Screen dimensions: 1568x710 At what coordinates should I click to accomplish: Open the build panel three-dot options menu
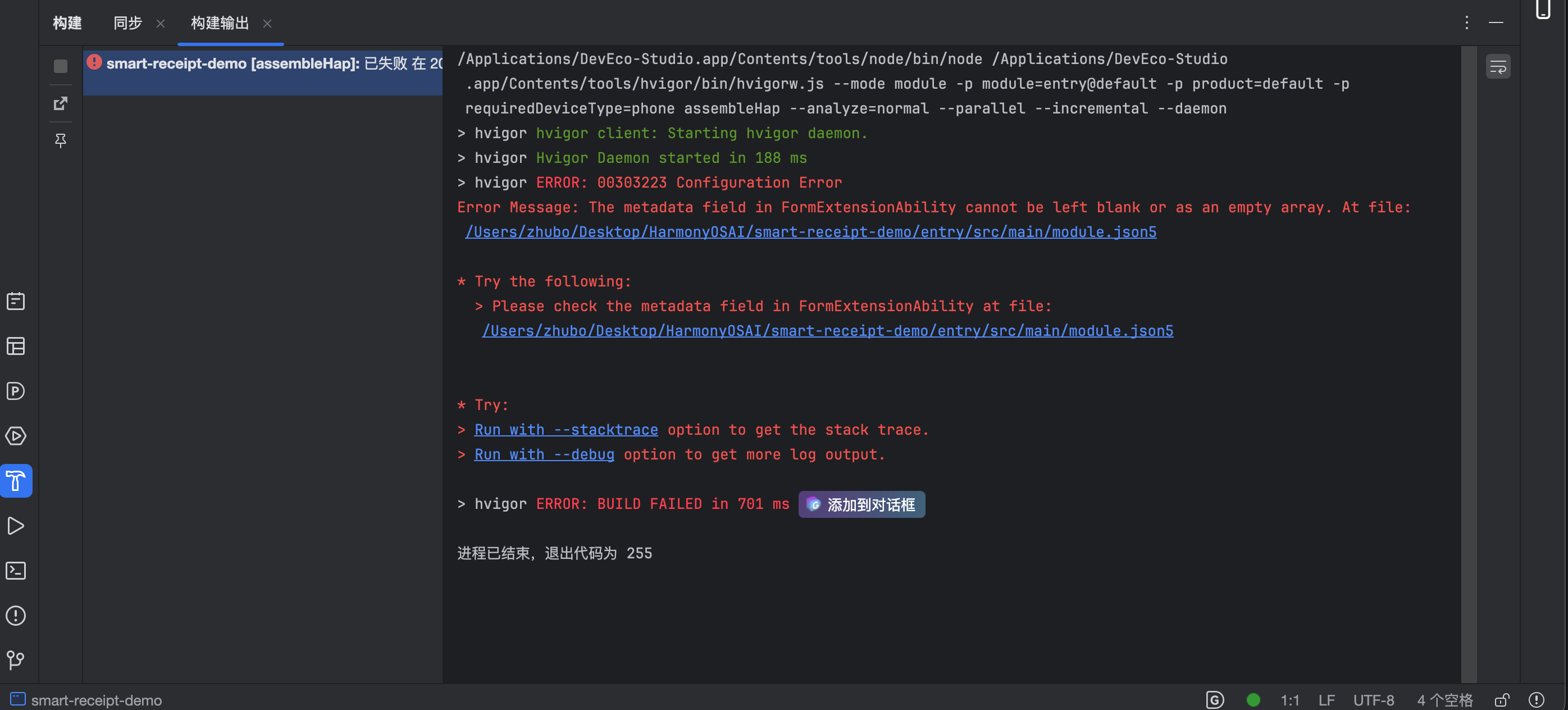coord(1466,23)
